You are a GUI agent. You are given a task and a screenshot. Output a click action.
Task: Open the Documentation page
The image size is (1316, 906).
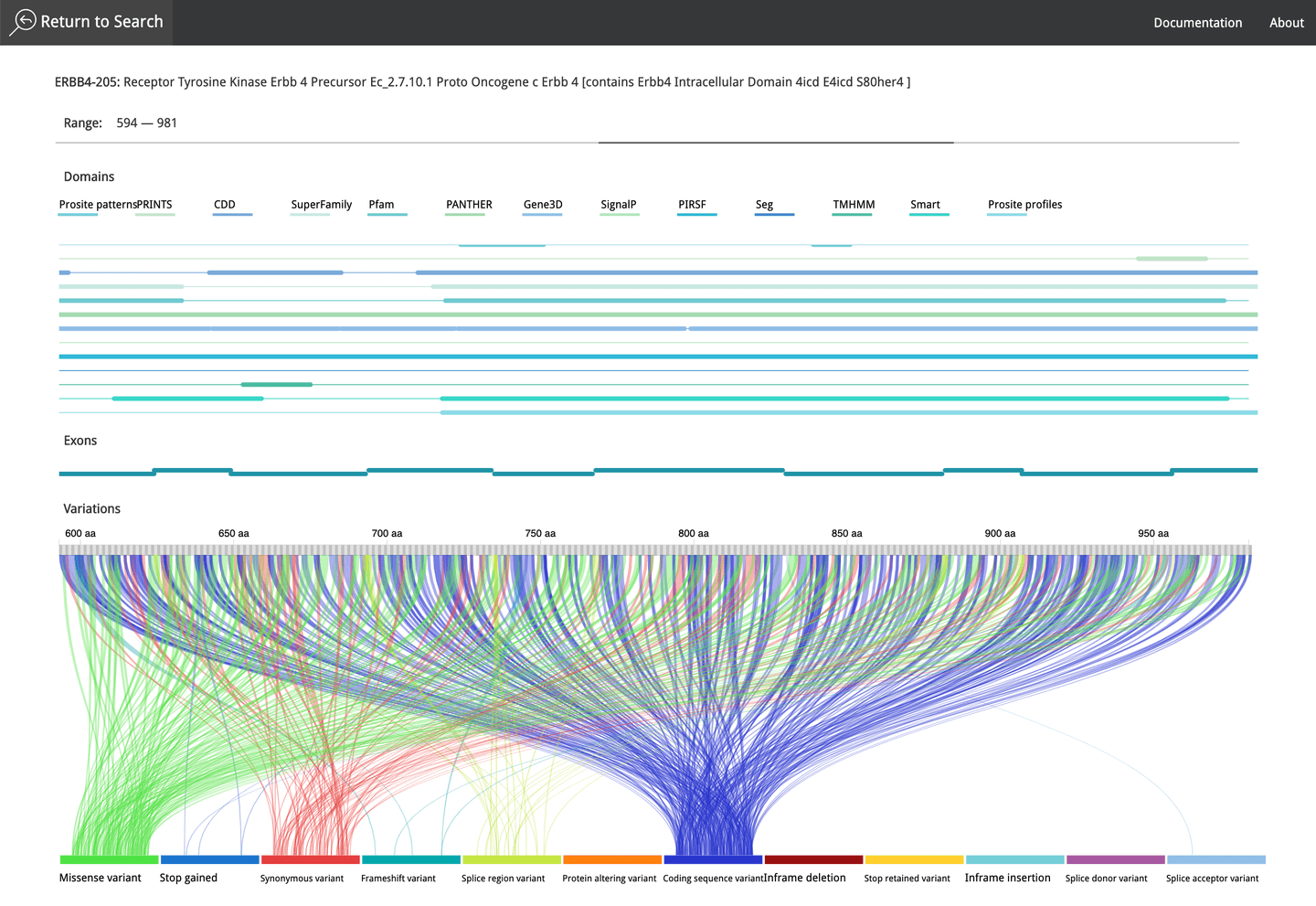(x=1197, y=23)
